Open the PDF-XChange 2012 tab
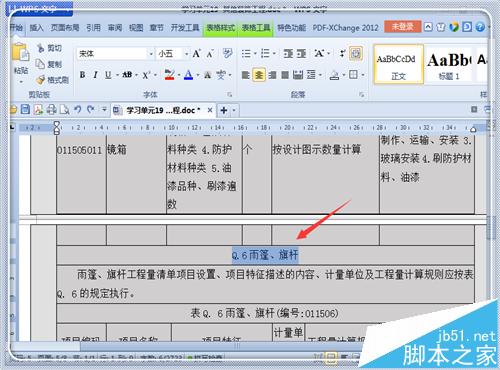 (345, 28)
